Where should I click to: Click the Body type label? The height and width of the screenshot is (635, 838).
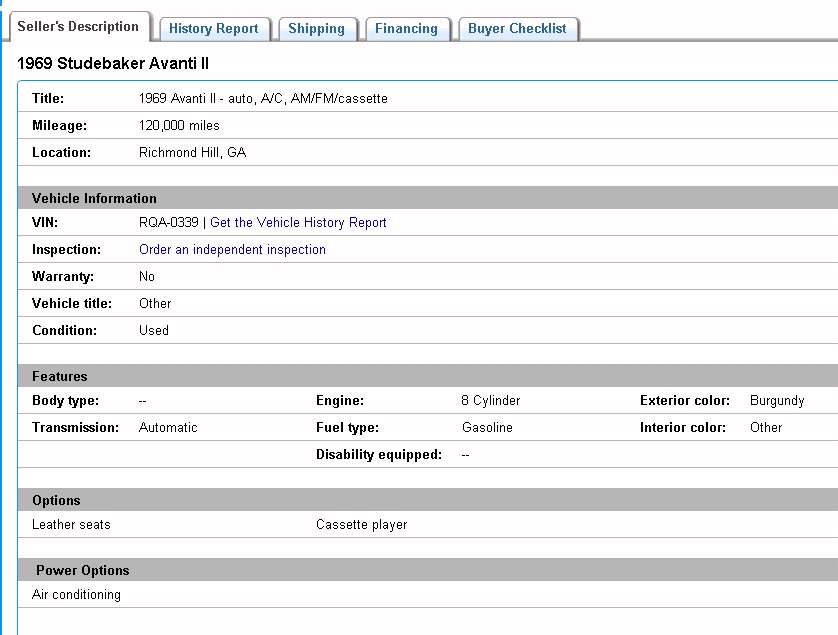(65, 400)
